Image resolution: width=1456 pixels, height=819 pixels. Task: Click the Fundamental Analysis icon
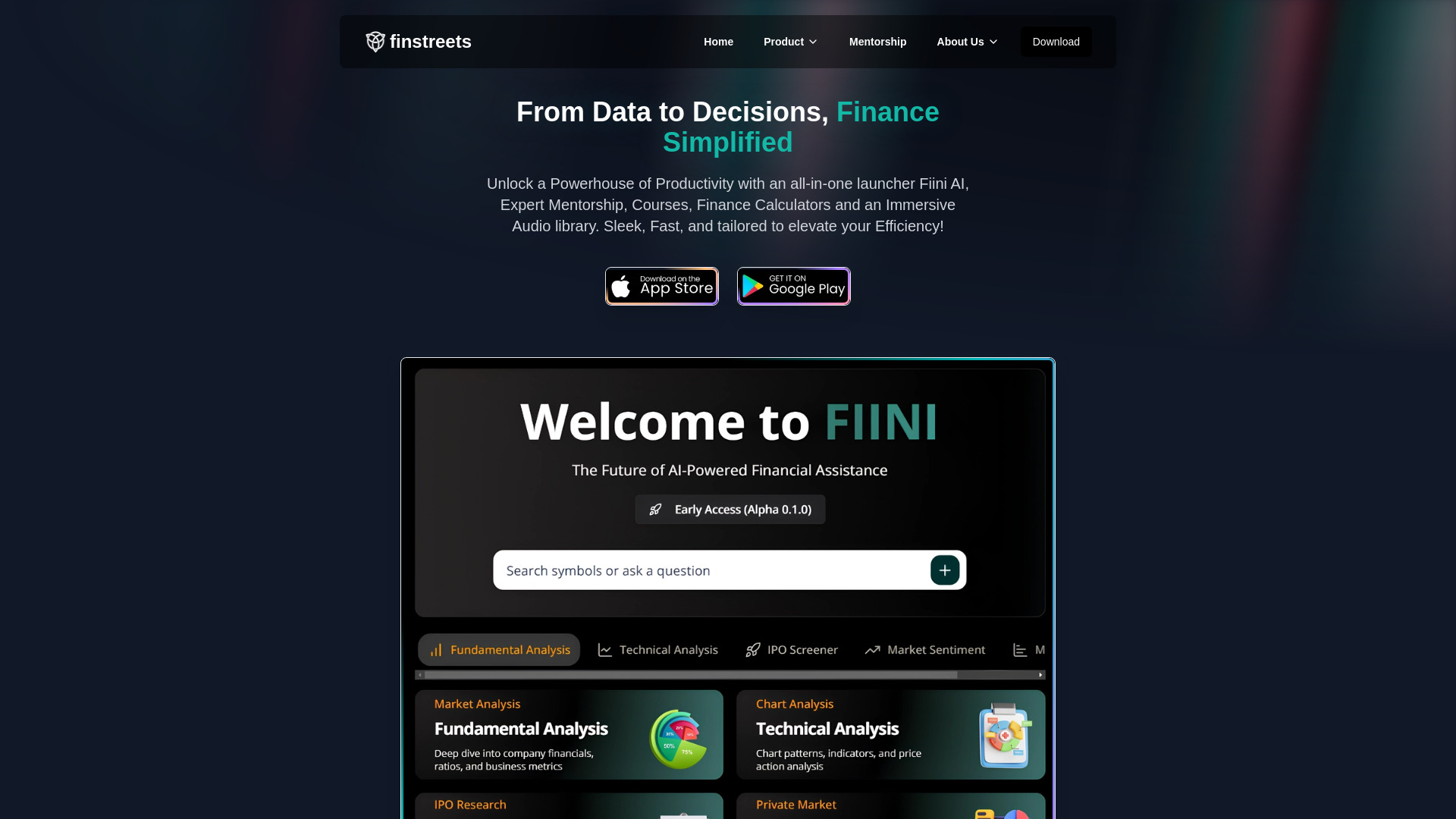pos(436,649)
